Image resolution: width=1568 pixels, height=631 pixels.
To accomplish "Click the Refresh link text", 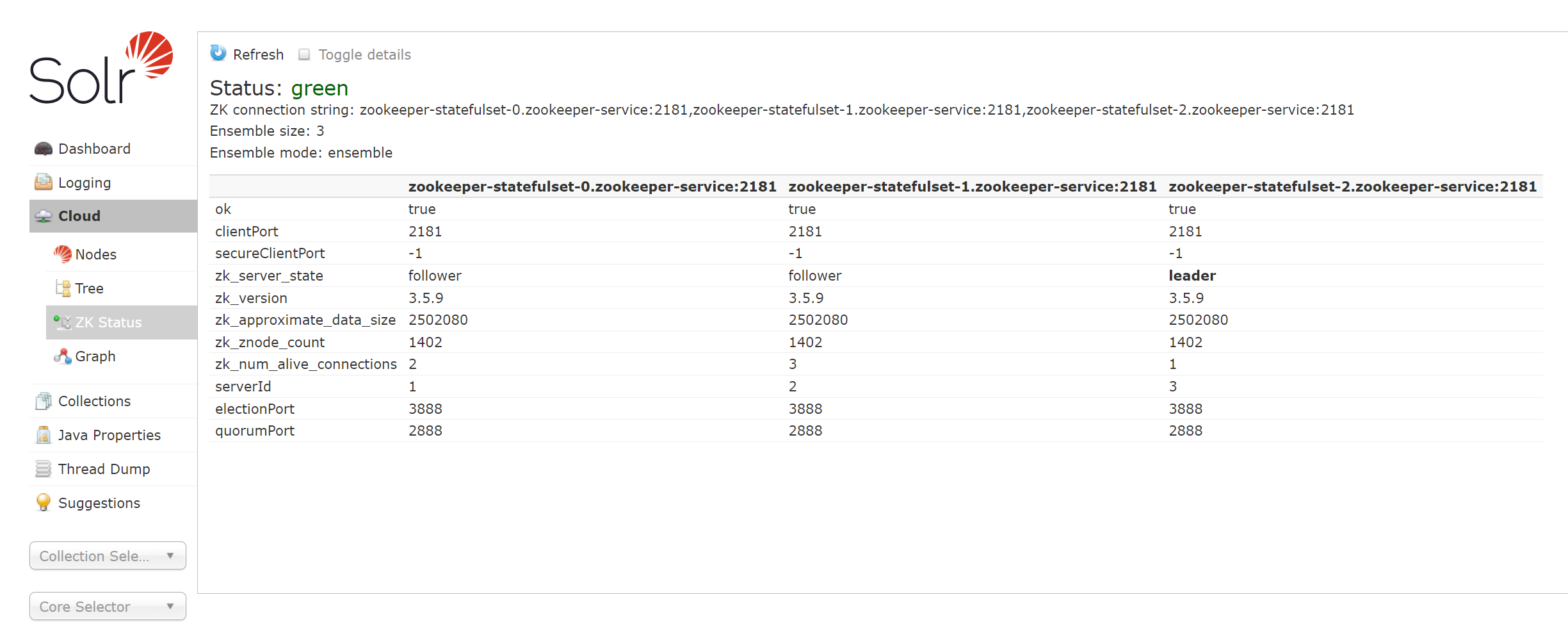I will tap(258, 54).
